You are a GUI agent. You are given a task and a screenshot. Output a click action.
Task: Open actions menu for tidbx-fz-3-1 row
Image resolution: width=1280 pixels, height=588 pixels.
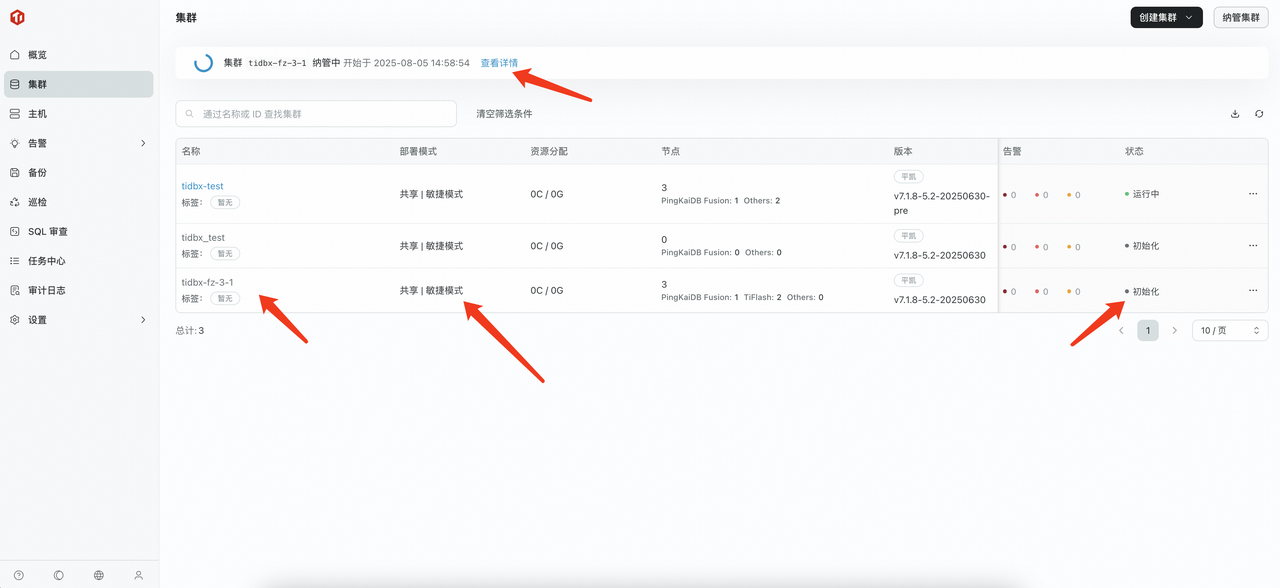click(x=1252, y=290)
